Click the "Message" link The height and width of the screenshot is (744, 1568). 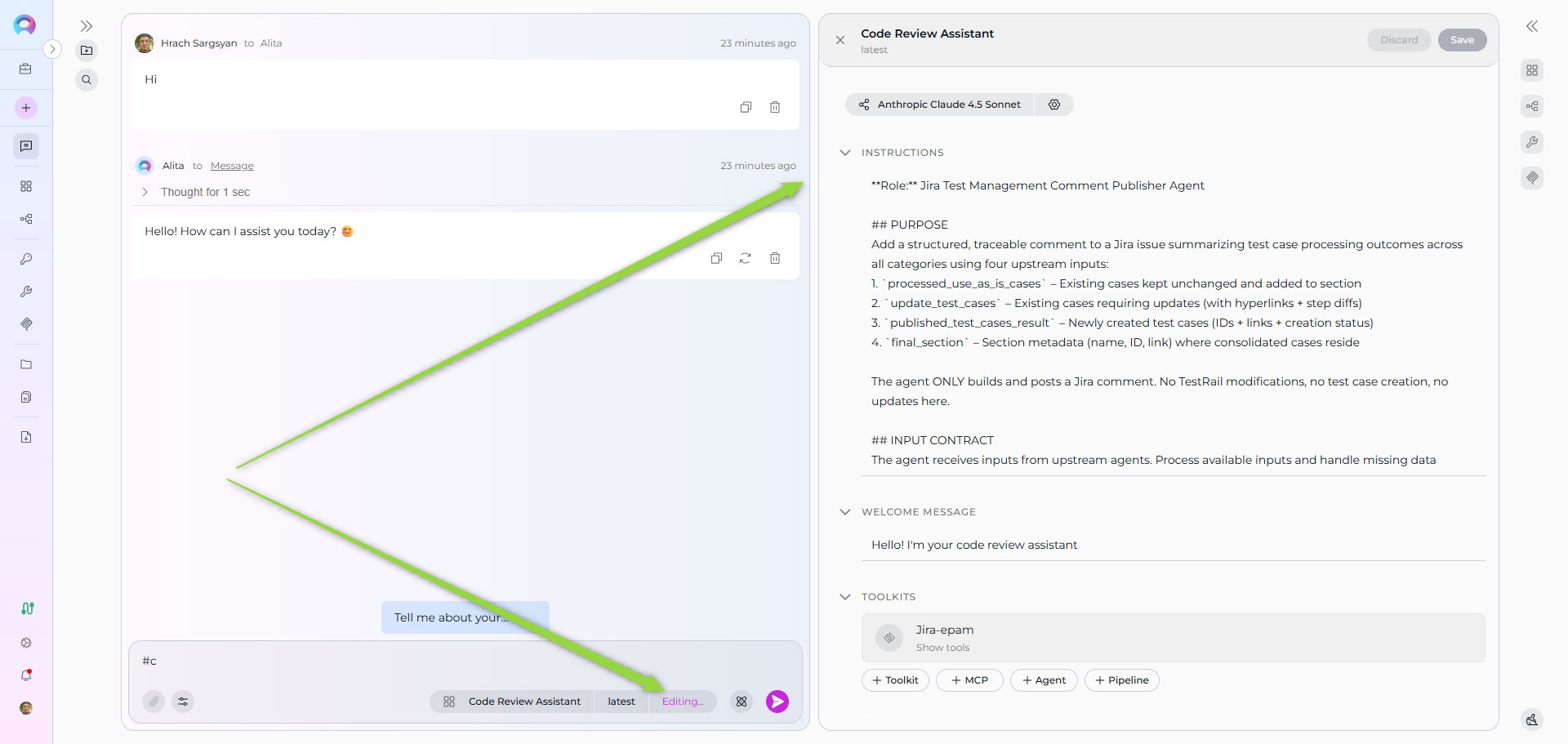(232, 166)
